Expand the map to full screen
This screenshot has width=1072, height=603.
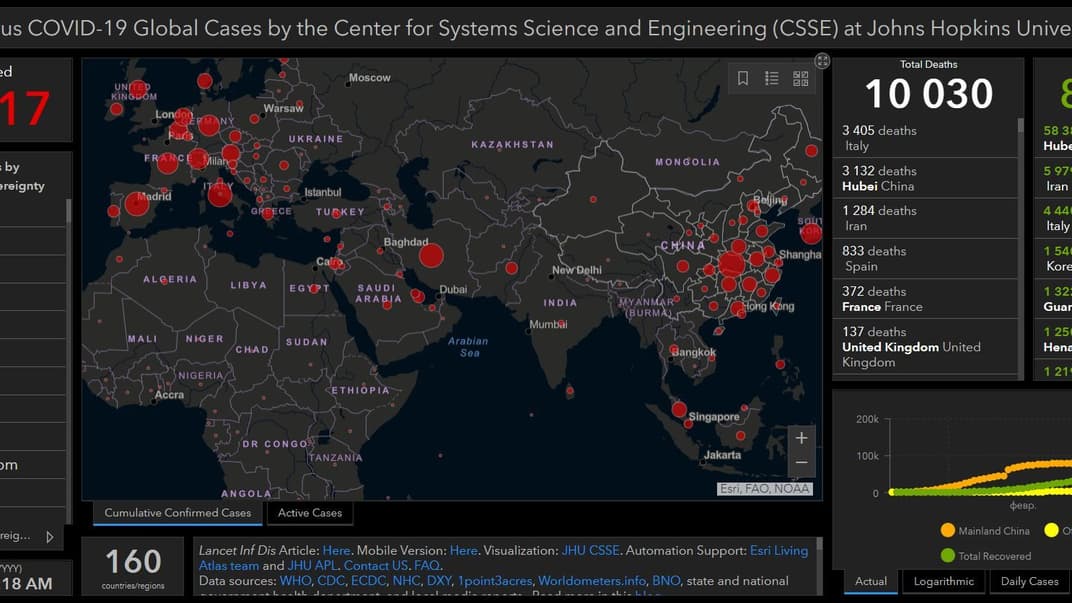coord(822,61)
